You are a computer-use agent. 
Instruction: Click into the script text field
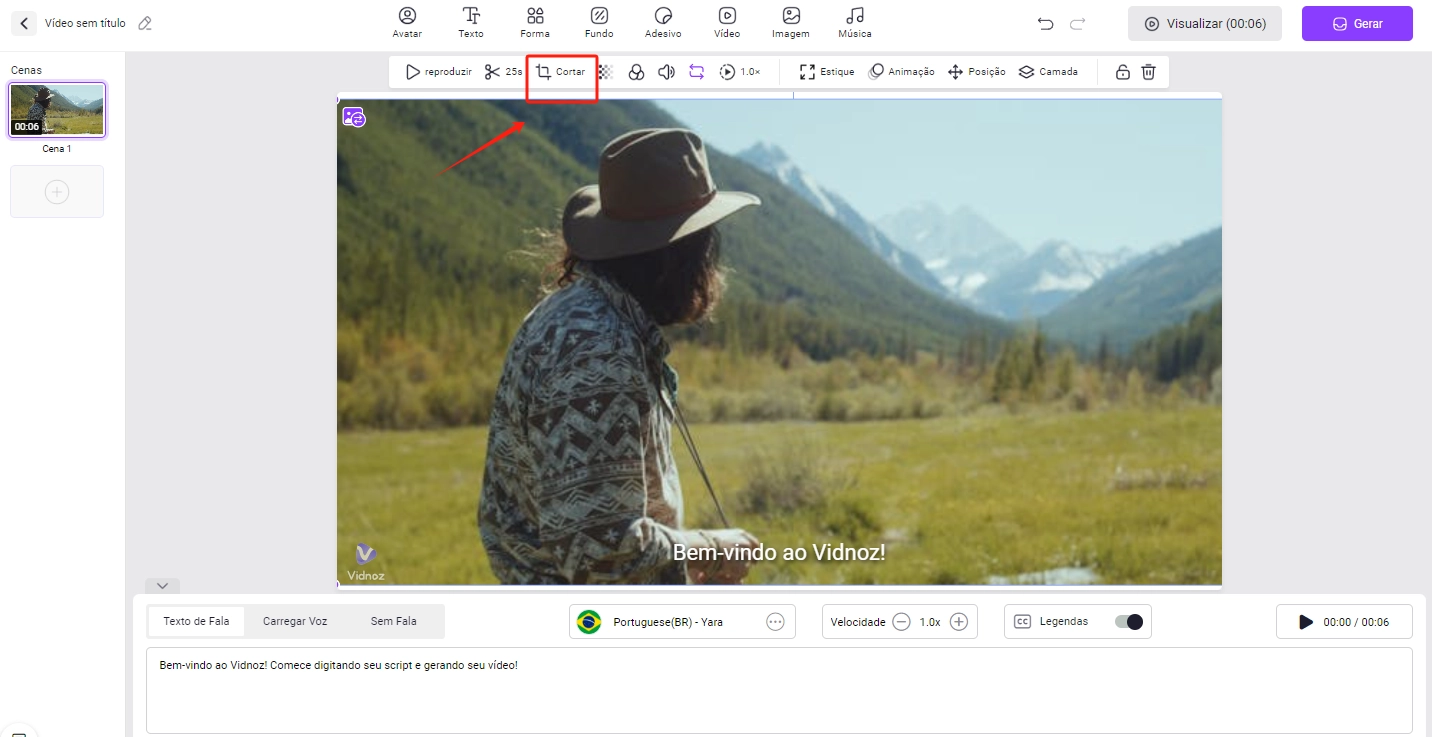point(779,690)
